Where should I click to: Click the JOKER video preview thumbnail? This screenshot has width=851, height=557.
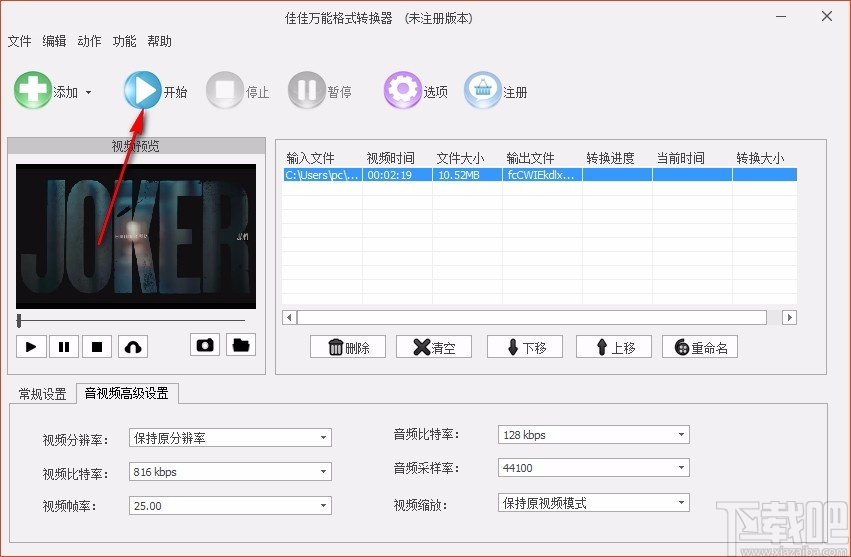tap(136, 236)
